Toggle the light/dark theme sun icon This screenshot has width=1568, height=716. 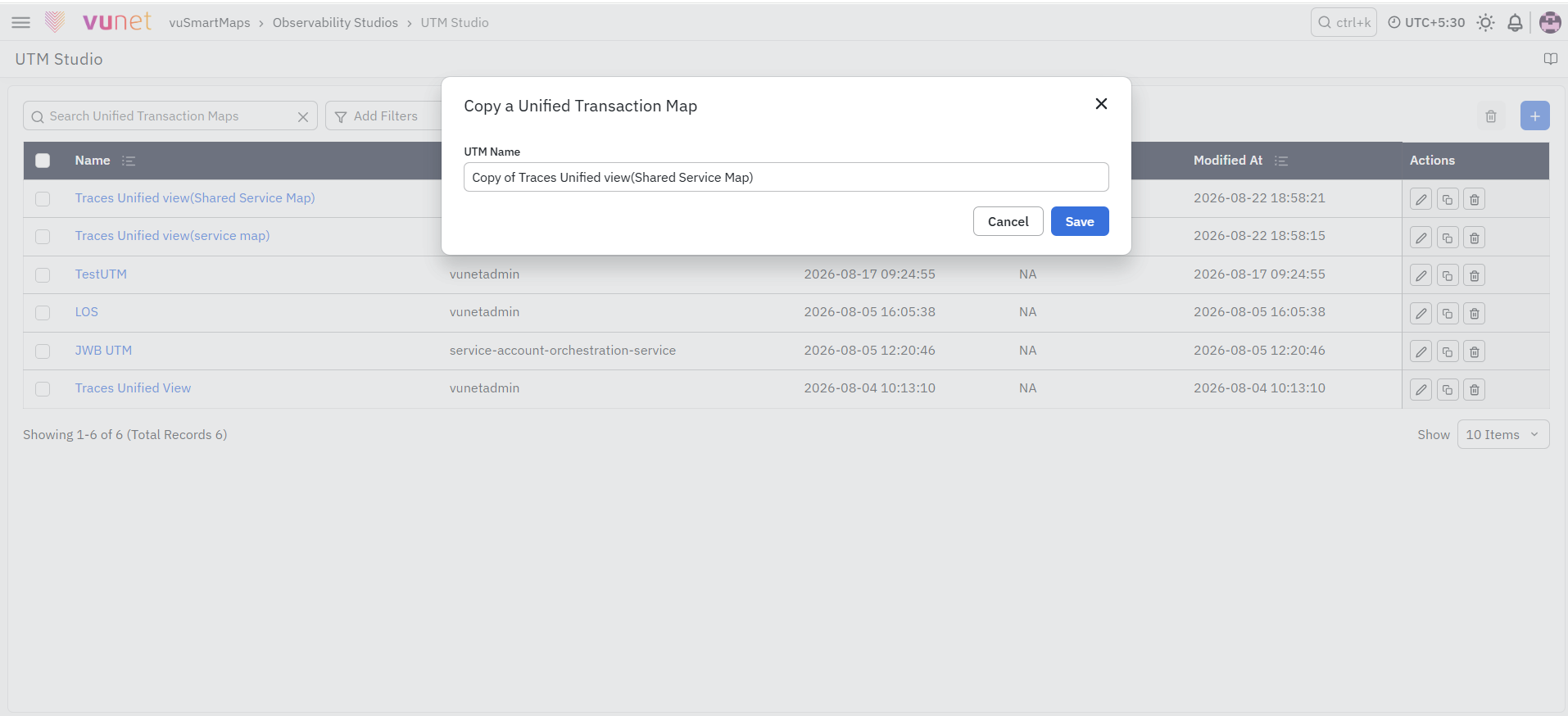point(1485,23)
